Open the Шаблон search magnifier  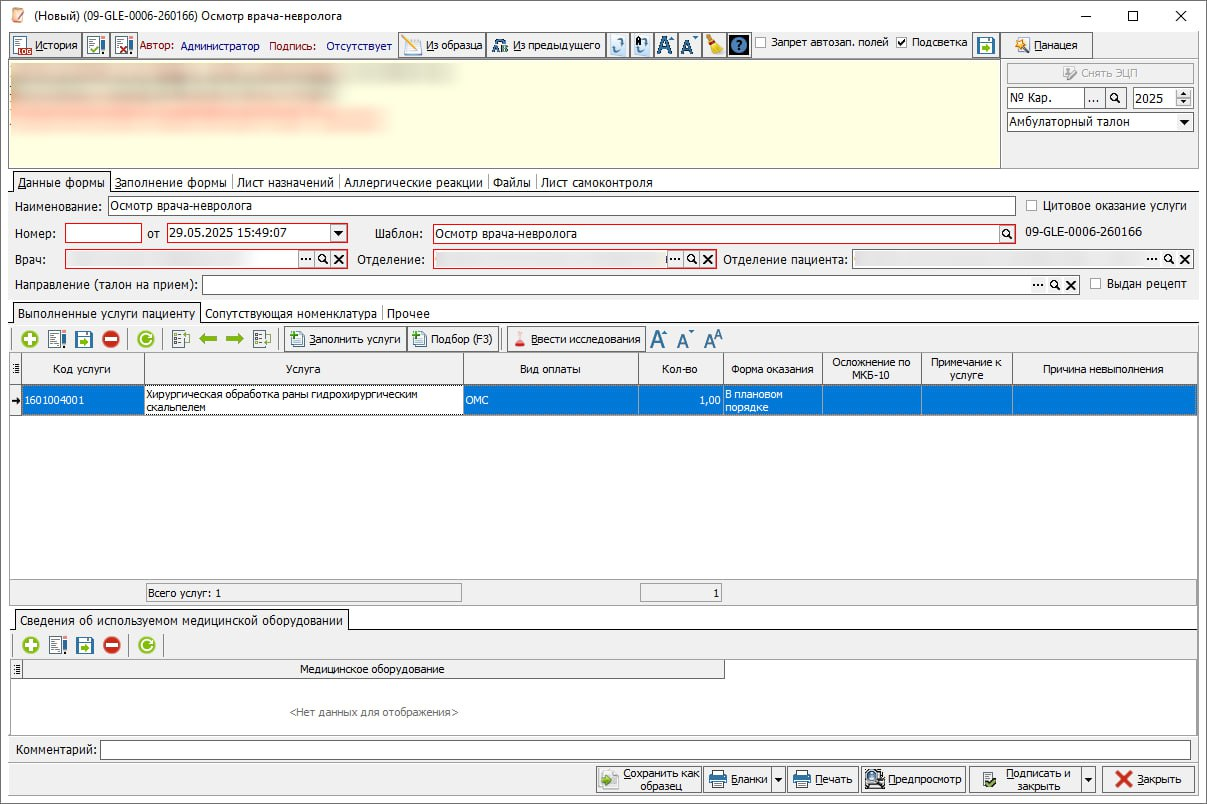[x=1007, y=234]
